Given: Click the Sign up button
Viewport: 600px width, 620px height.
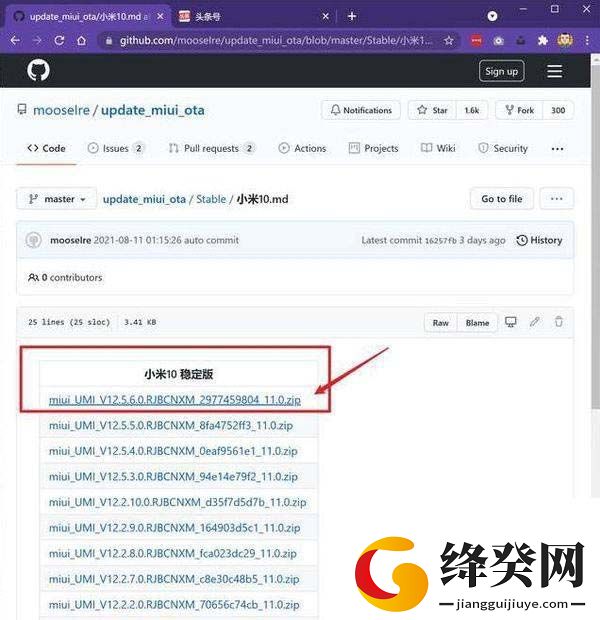Looking at the screenshot, I should (502, 71).
